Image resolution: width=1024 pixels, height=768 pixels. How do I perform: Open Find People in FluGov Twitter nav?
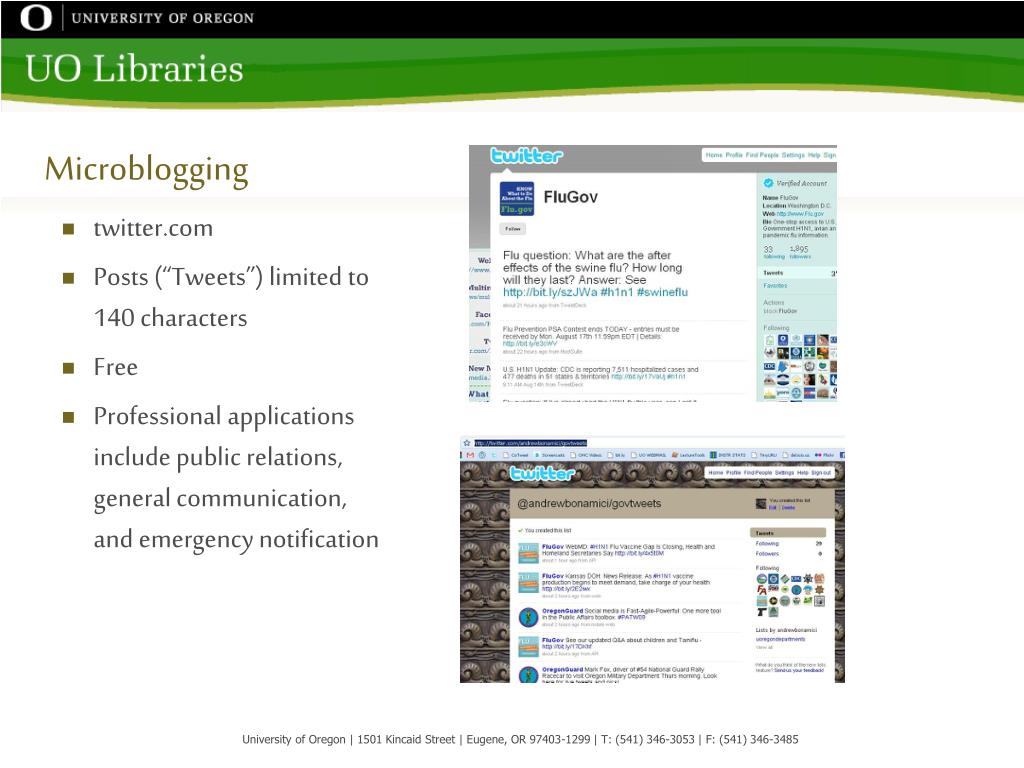(x=762, y=155)
